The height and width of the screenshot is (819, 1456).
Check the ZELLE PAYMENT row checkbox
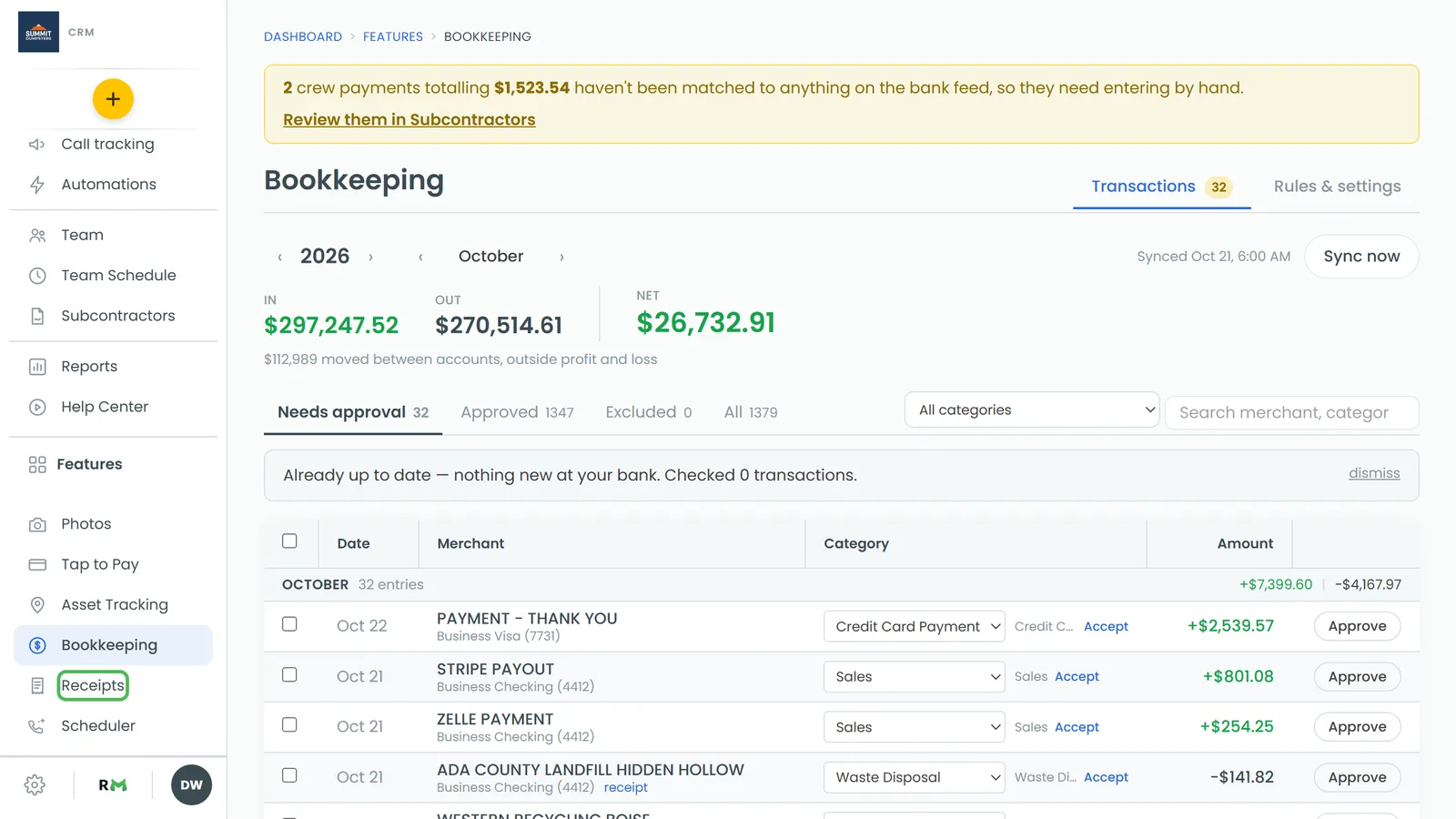(289, 725)
